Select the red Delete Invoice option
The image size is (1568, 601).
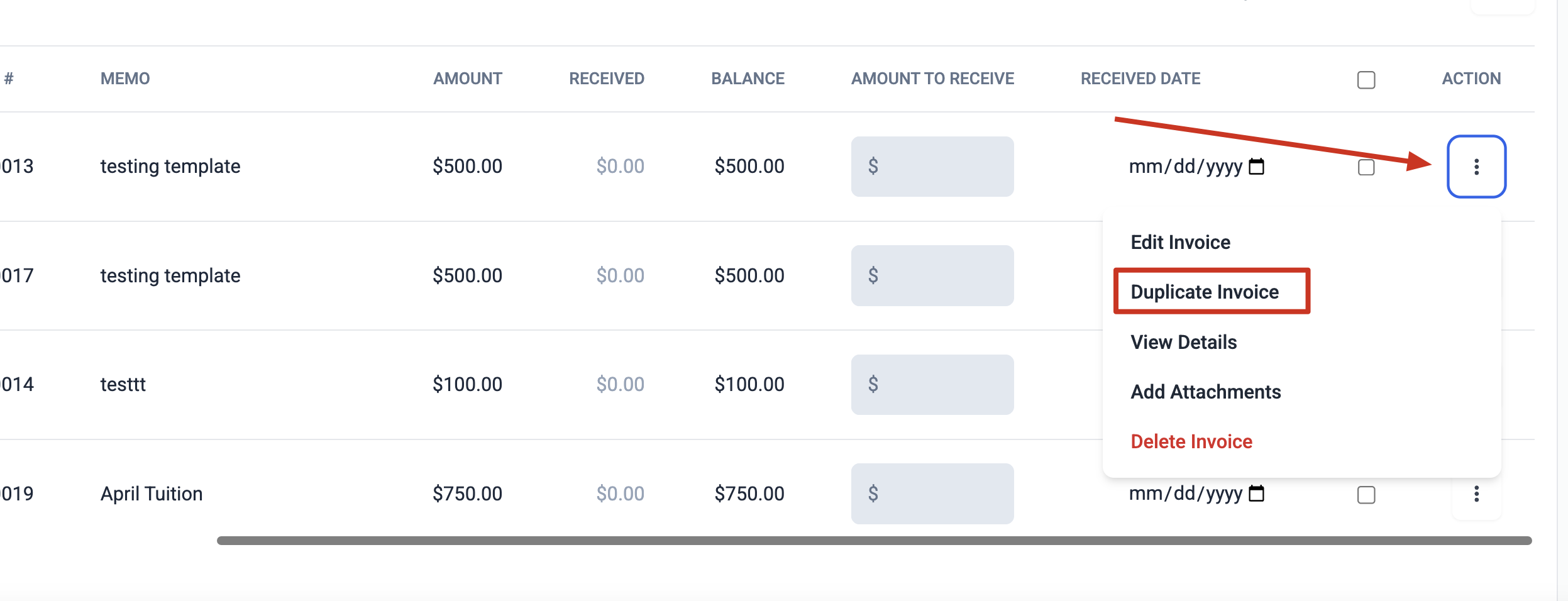[1191, 441]
